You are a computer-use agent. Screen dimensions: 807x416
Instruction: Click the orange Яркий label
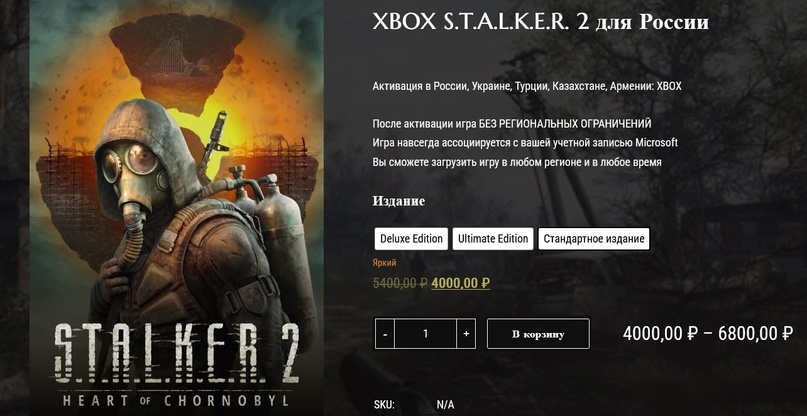(384, 263)
